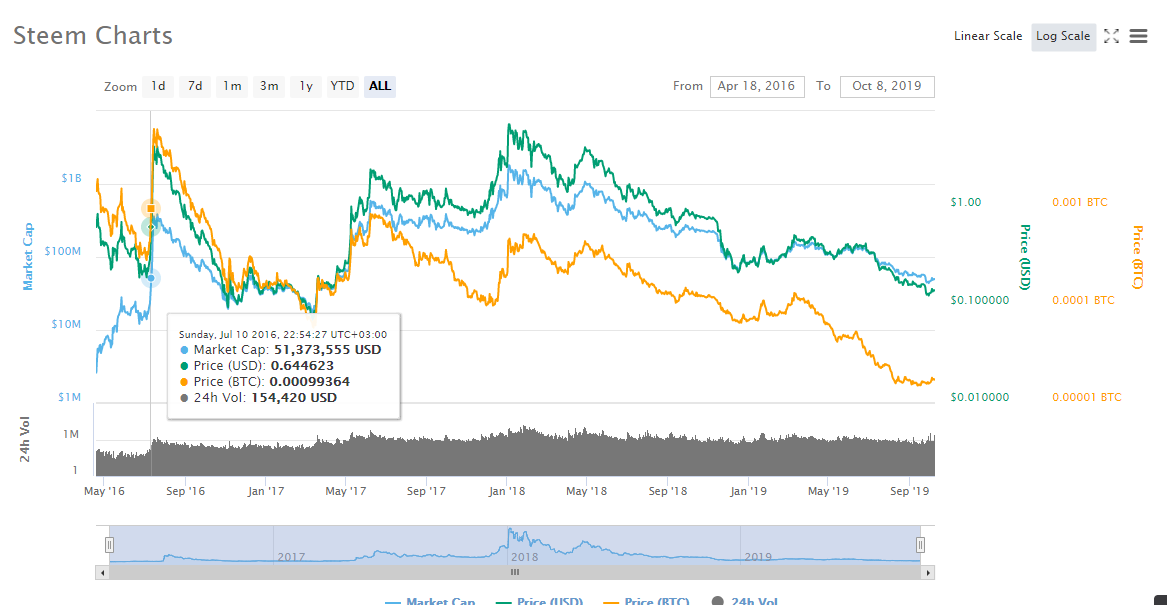Set zoom to 1d
Screen dimensions: 1167x605
(x=158, y=86)
